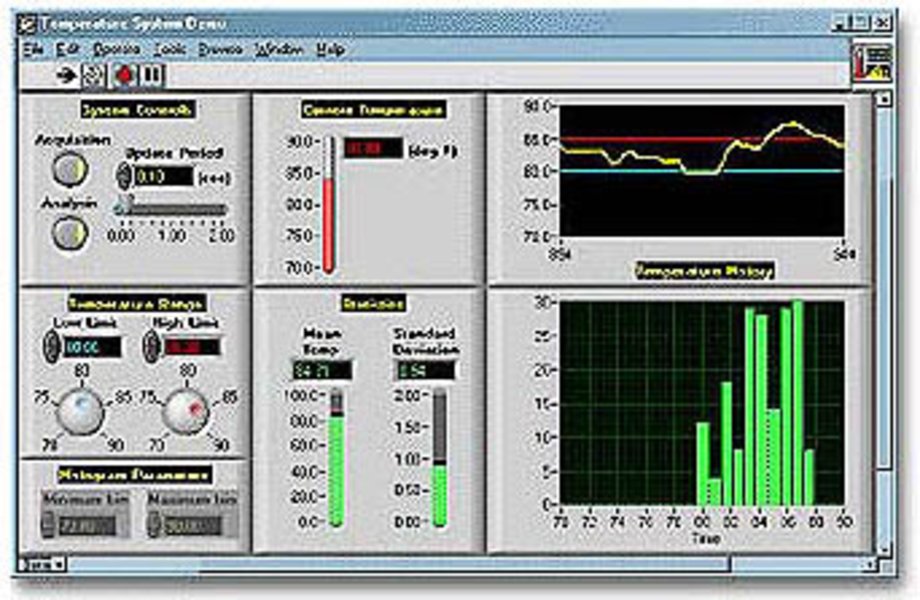Click the red Abort Execution button

(124, 75)
